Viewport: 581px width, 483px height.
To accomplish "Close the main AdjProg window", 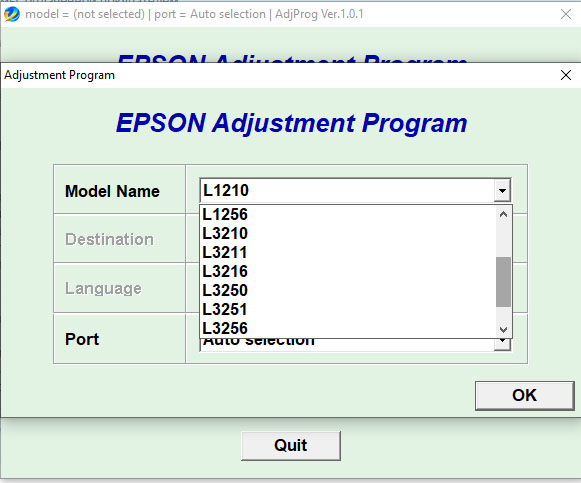I will click(x=566, y=14).
